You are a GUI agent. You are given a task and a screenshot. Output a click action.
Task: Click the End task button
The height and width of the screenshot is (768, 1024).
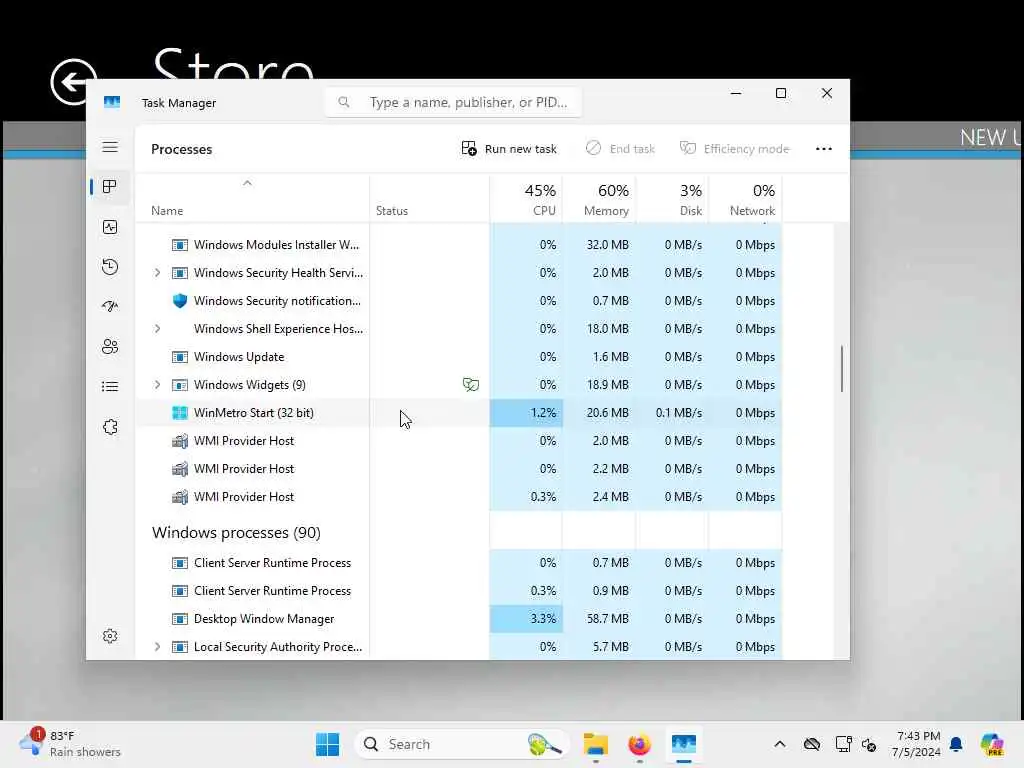click(620, 149)
